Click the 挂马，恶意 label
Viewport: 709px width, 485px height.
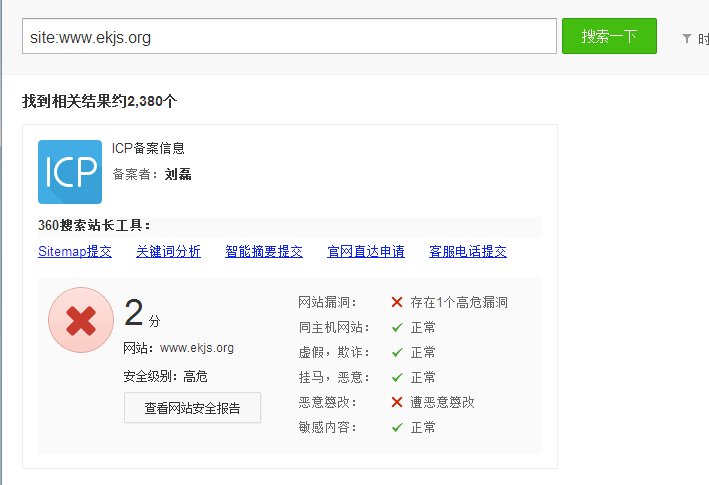pyautogui.click(x=334, y=377)
